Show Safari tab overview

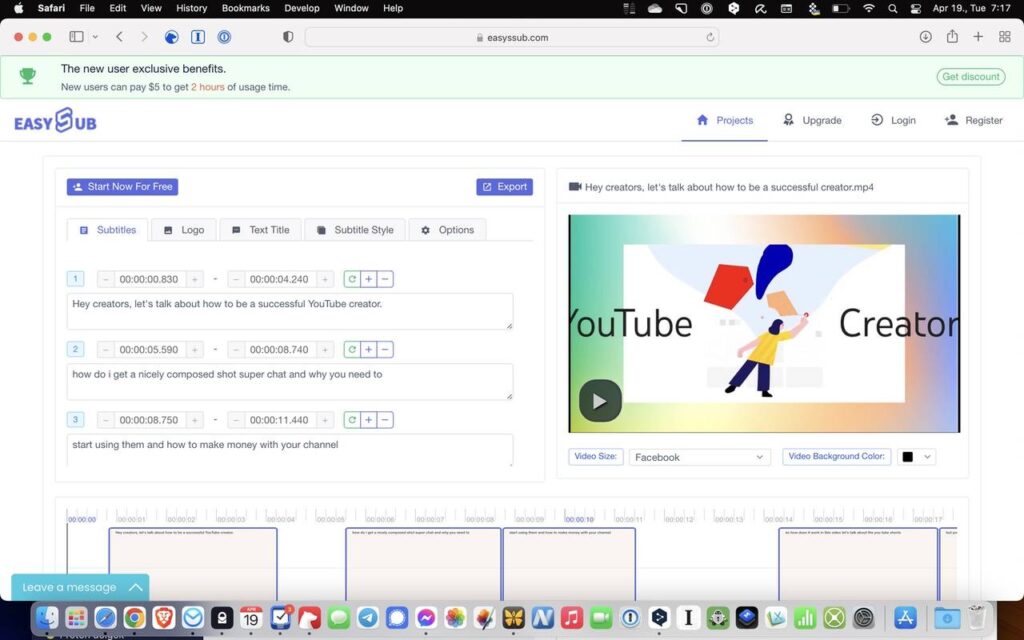click(x=1005, y=37)
